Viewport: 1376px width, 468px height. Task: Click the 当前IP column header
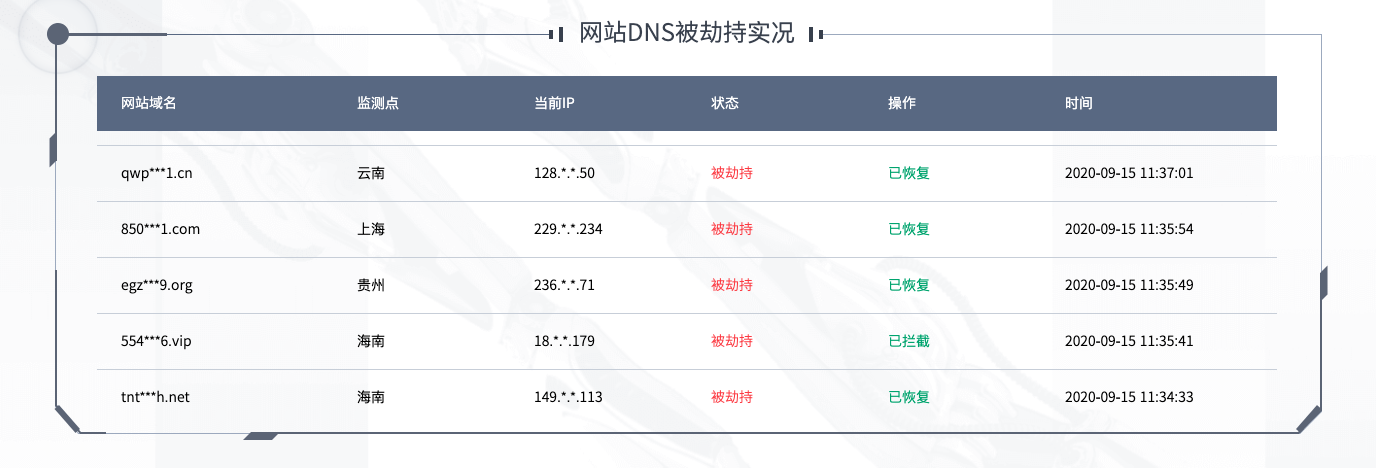pyautogui.click(x=554, y=103)
